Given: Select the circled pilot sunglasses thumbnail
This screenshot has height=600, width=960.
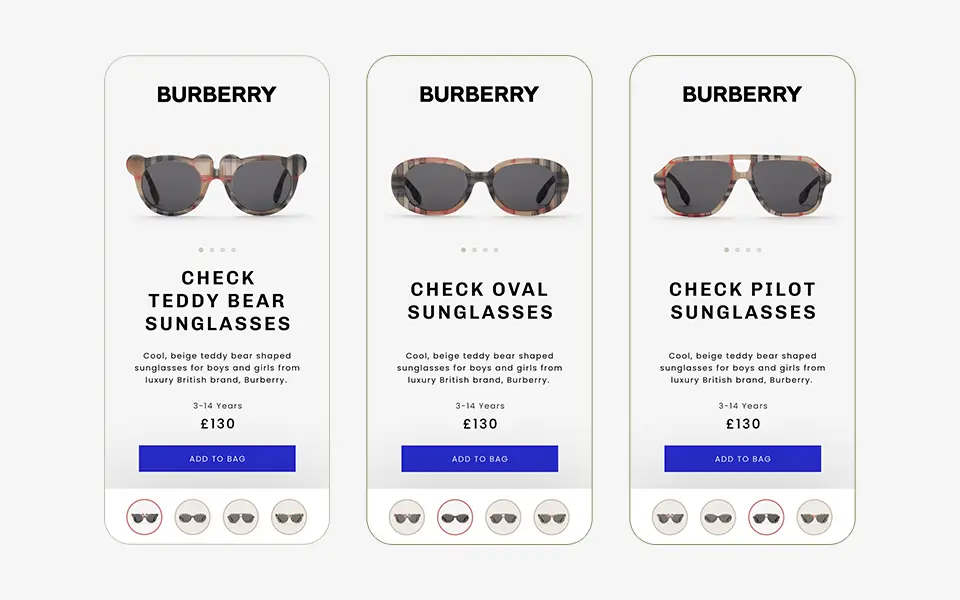Looking at the screenshot, I should [766, 517].
